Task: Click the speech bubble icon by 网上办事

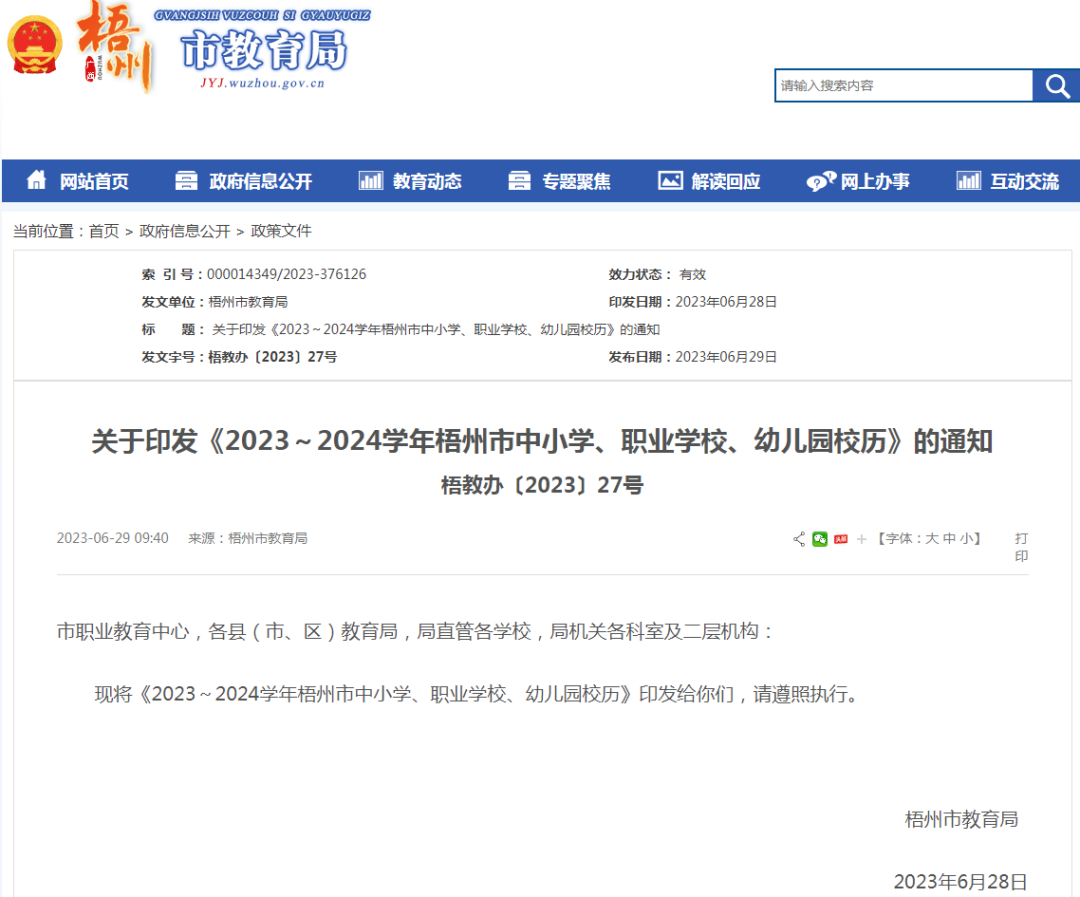Action: pos(820,181)
